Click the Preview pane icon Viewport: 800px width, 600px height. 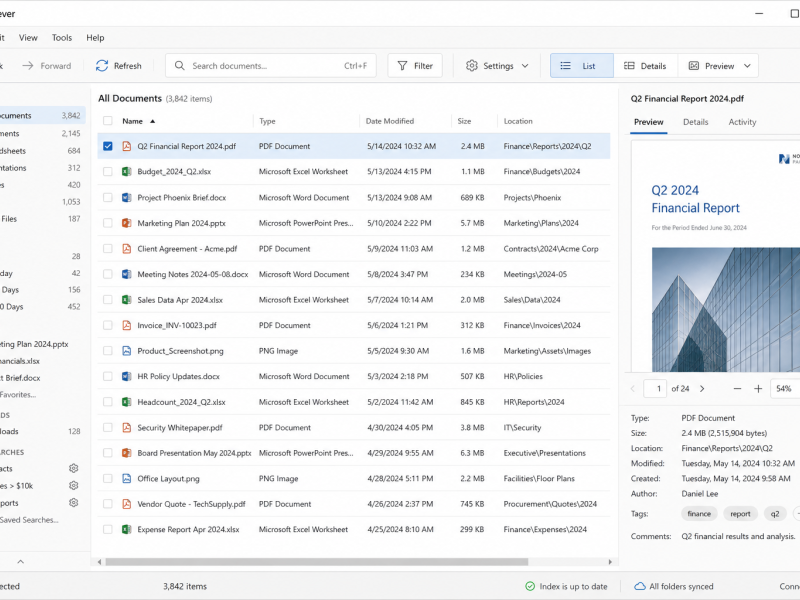694,66
